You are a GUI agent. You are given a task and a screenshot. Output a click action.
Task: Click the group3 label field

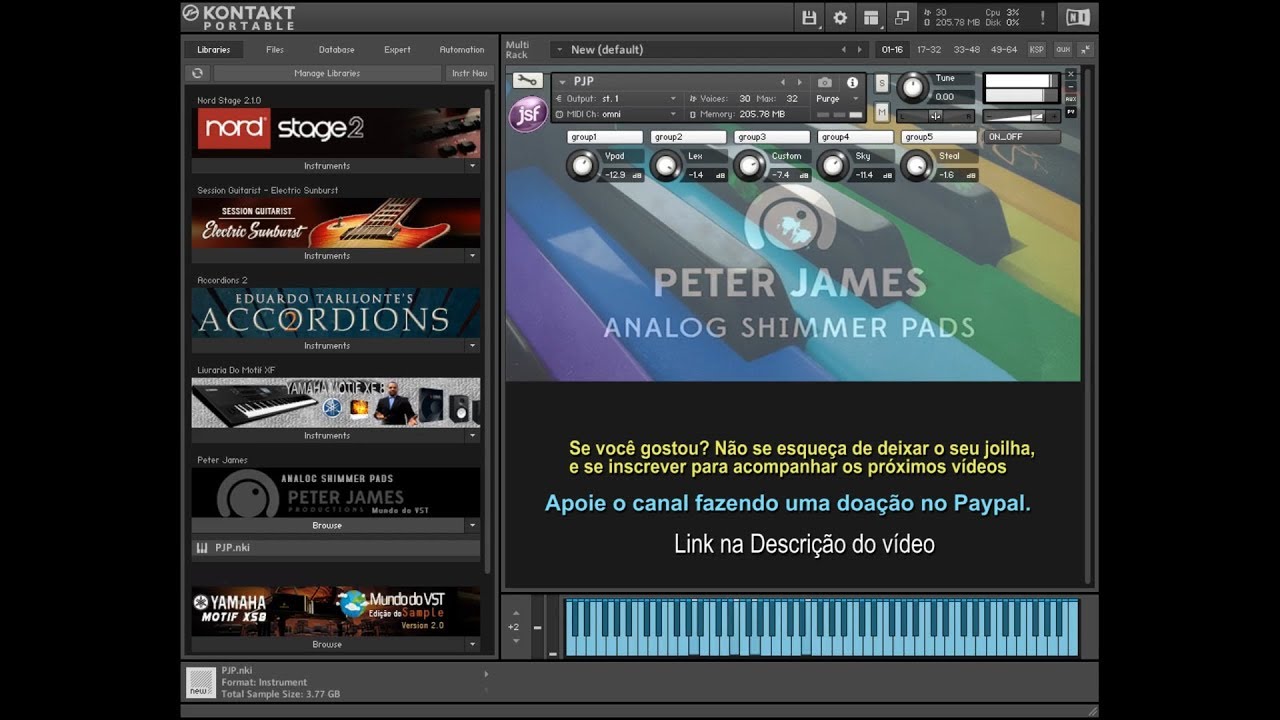click(772, 137)
